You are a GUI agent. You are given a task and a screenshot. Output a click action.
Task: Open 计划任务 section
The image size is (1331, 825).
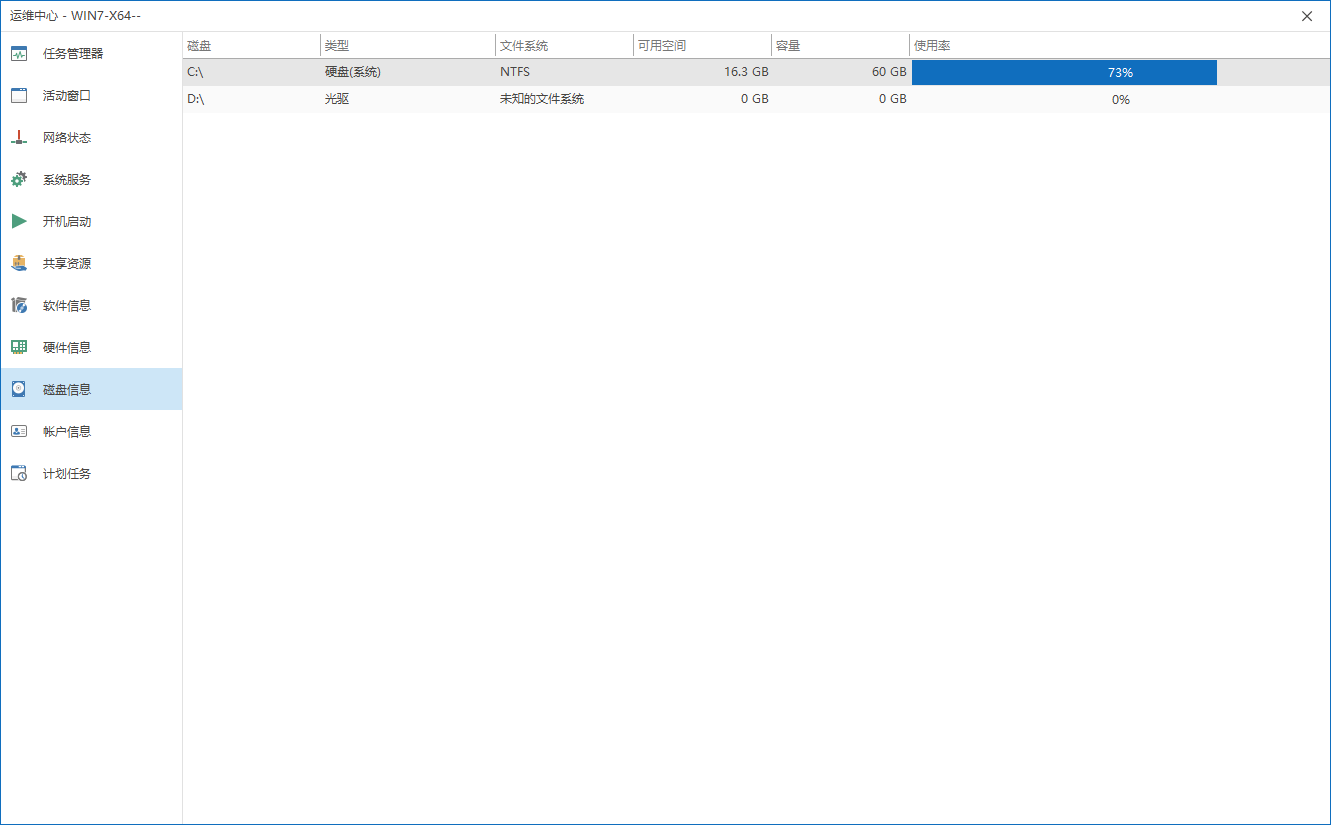[91, 473]
